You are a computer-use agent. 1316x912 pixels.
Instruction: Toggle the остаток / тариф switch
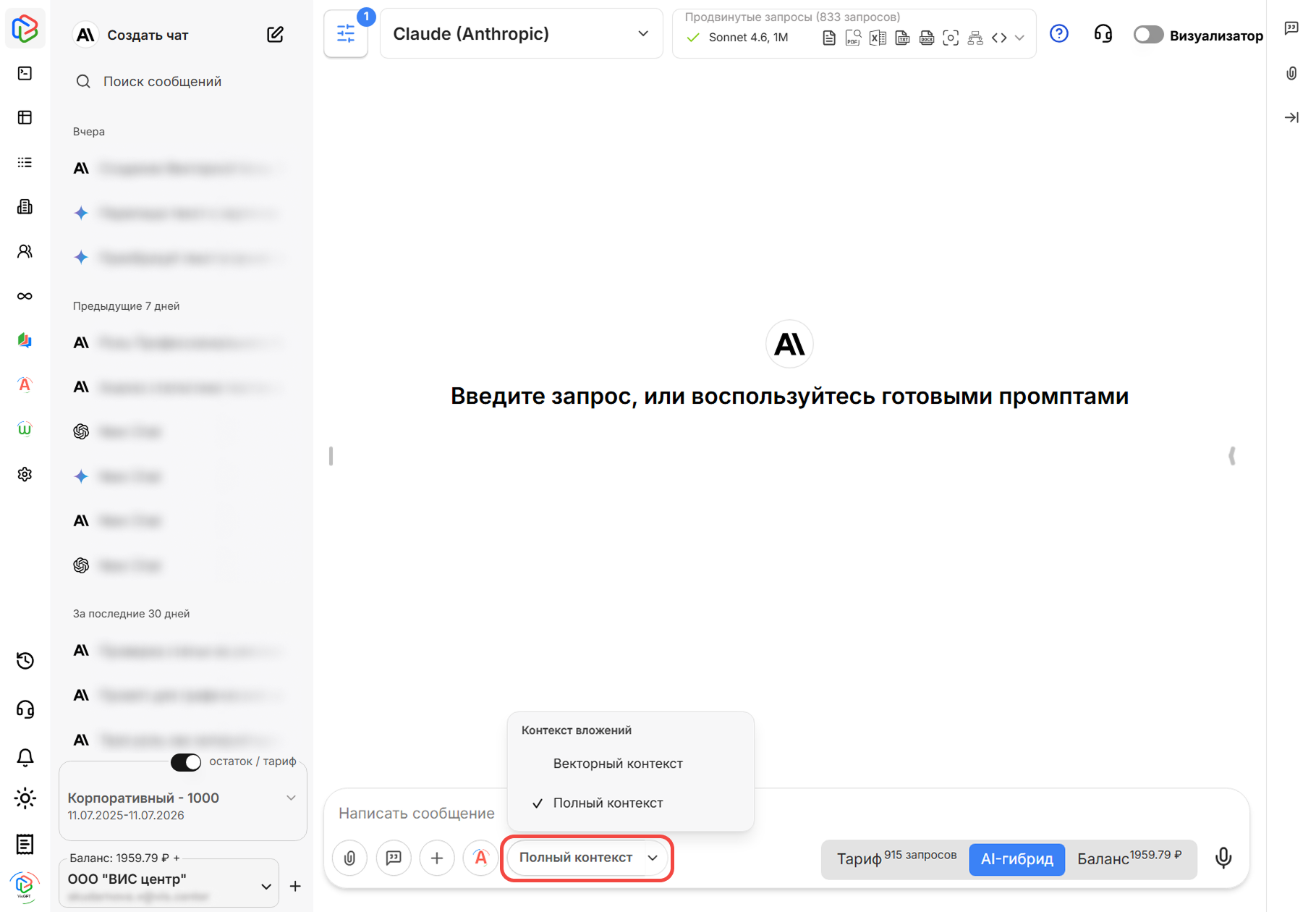click(186, 762)
